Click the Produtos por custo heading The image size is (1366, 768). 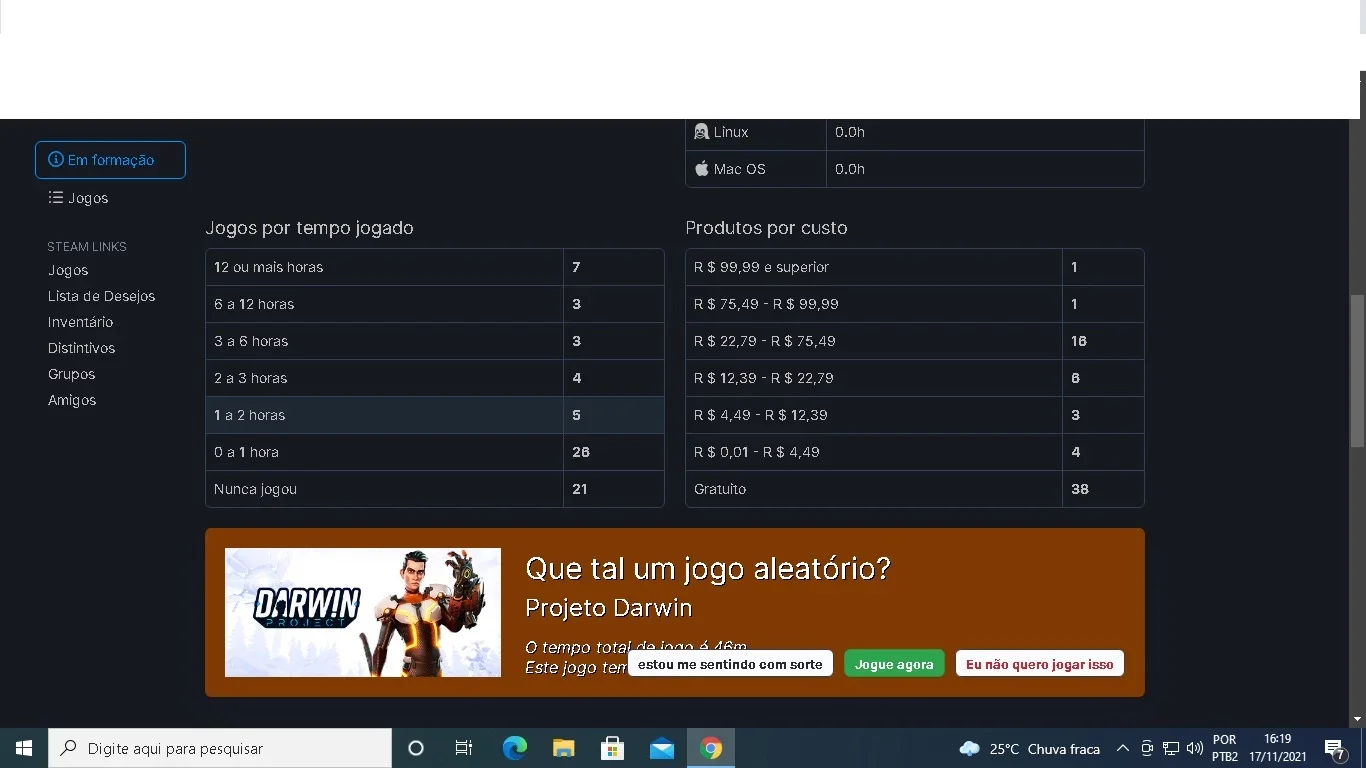[766, 228]
